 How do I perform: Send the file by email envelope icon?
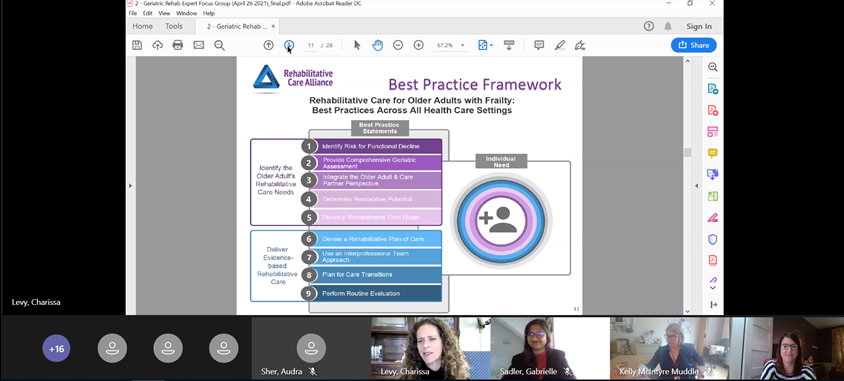[x=199, y=45]
